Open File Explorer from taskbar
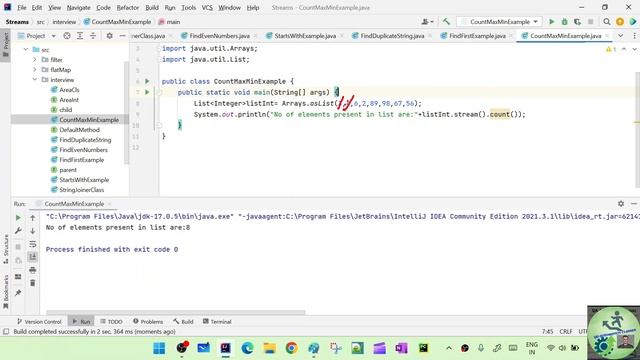 coord(269,348)
